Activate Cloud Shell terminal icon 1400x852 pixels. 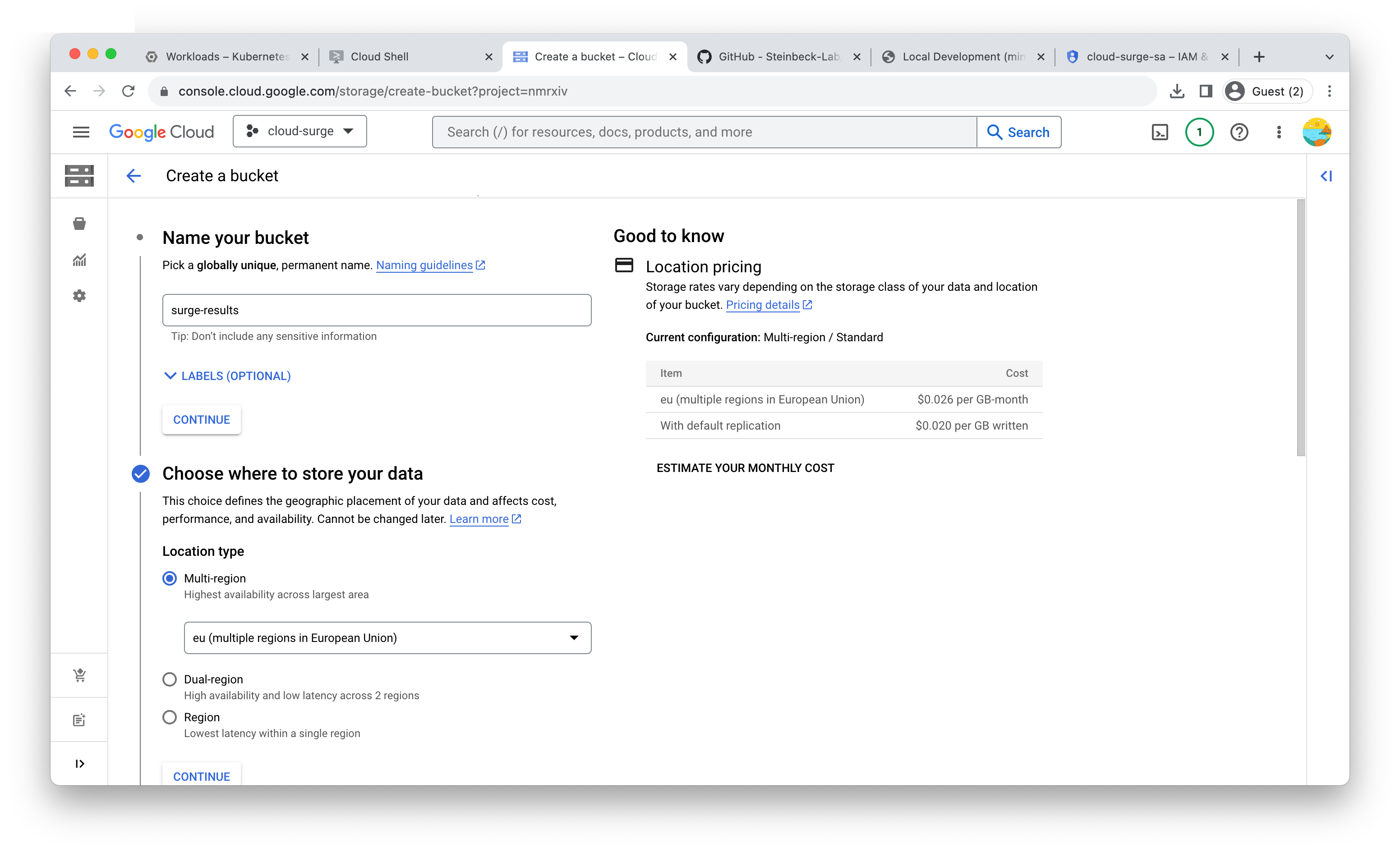point(1159,133)
